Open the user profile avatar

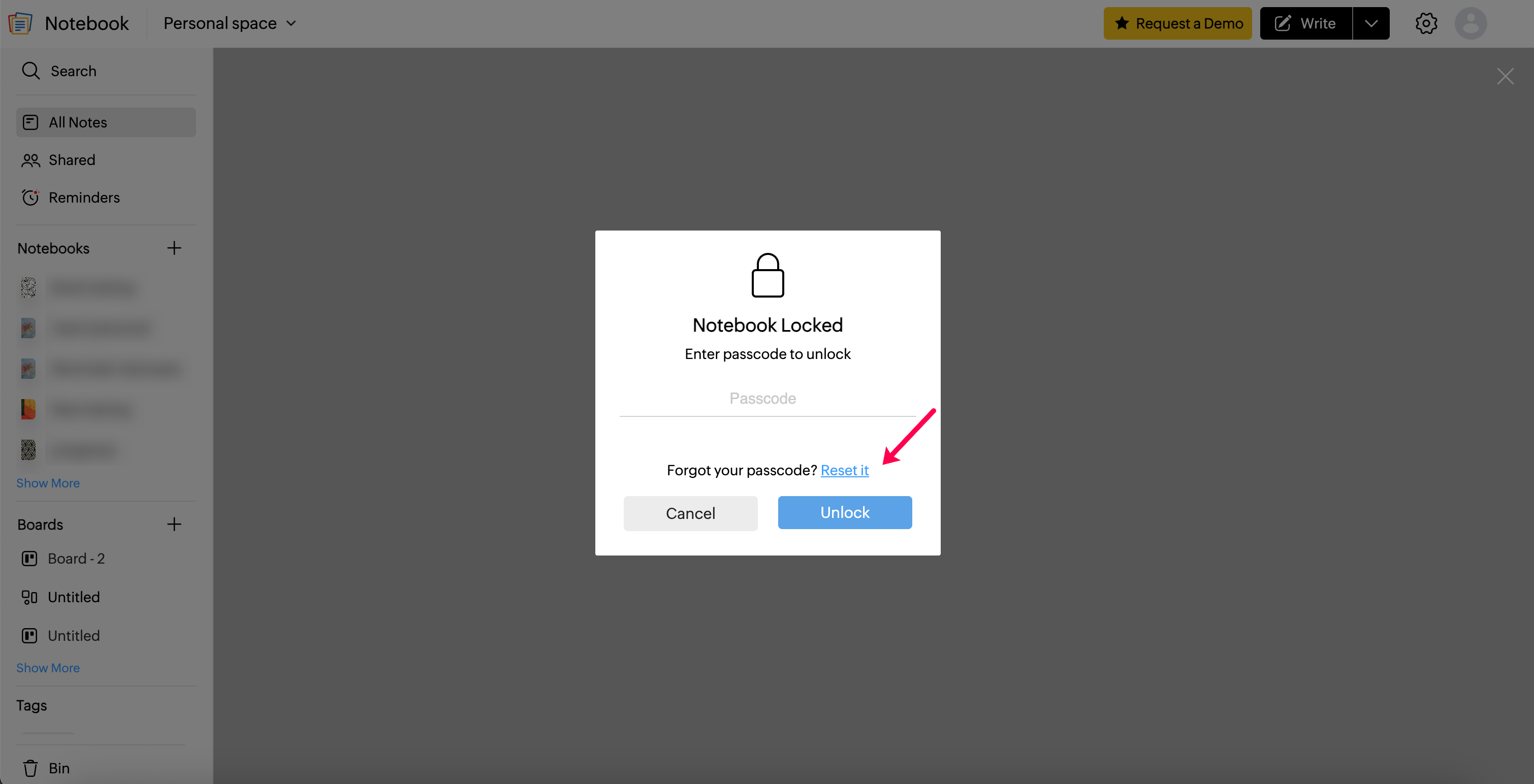pos(1471,23)
